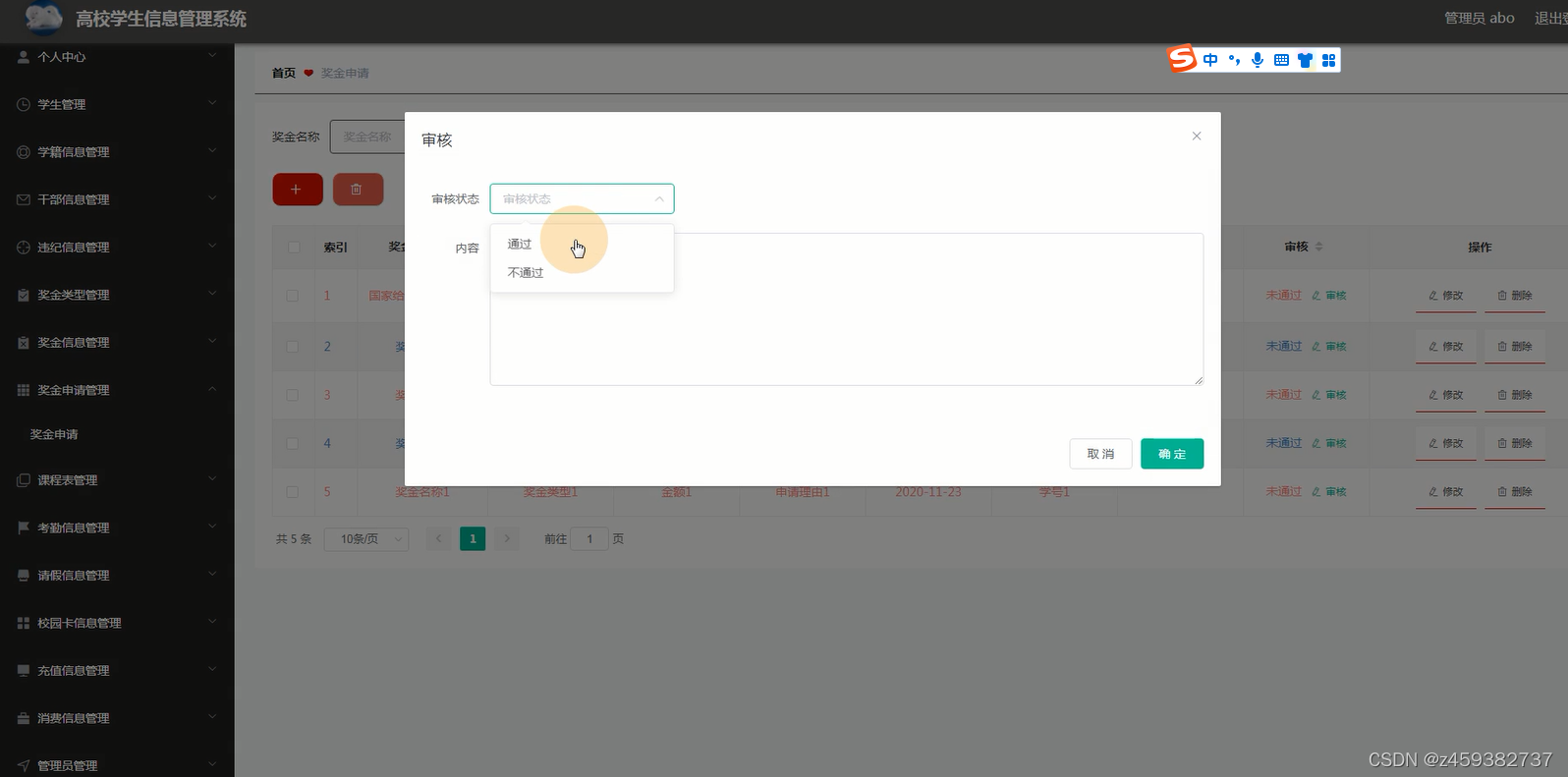Sort by the 审核 column arrows

1319,247
